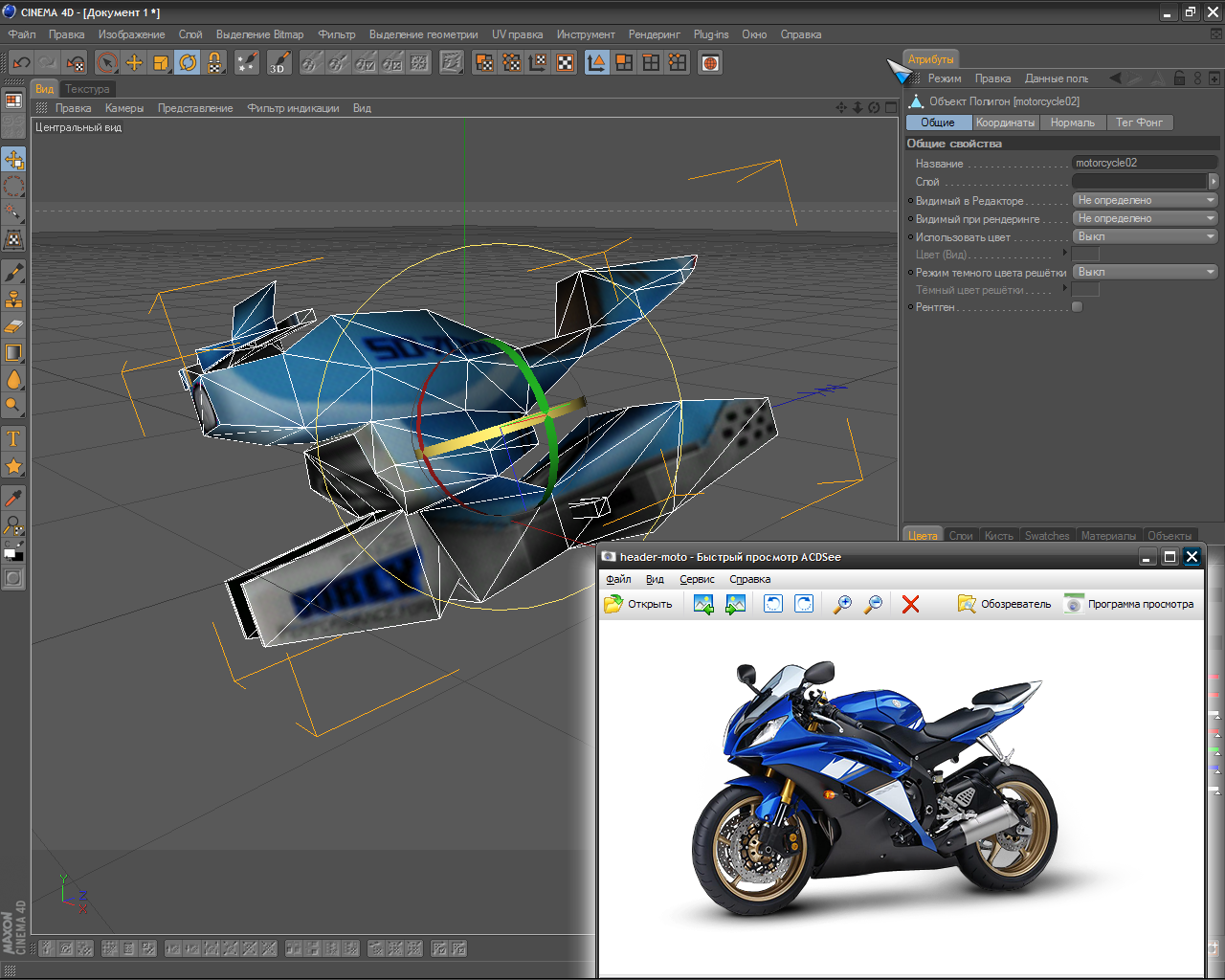The width and height of the screenshot is (1225, 980).
Task: Toggle the Видимый в Редакторе radio dot
Action: pos(910,201)
